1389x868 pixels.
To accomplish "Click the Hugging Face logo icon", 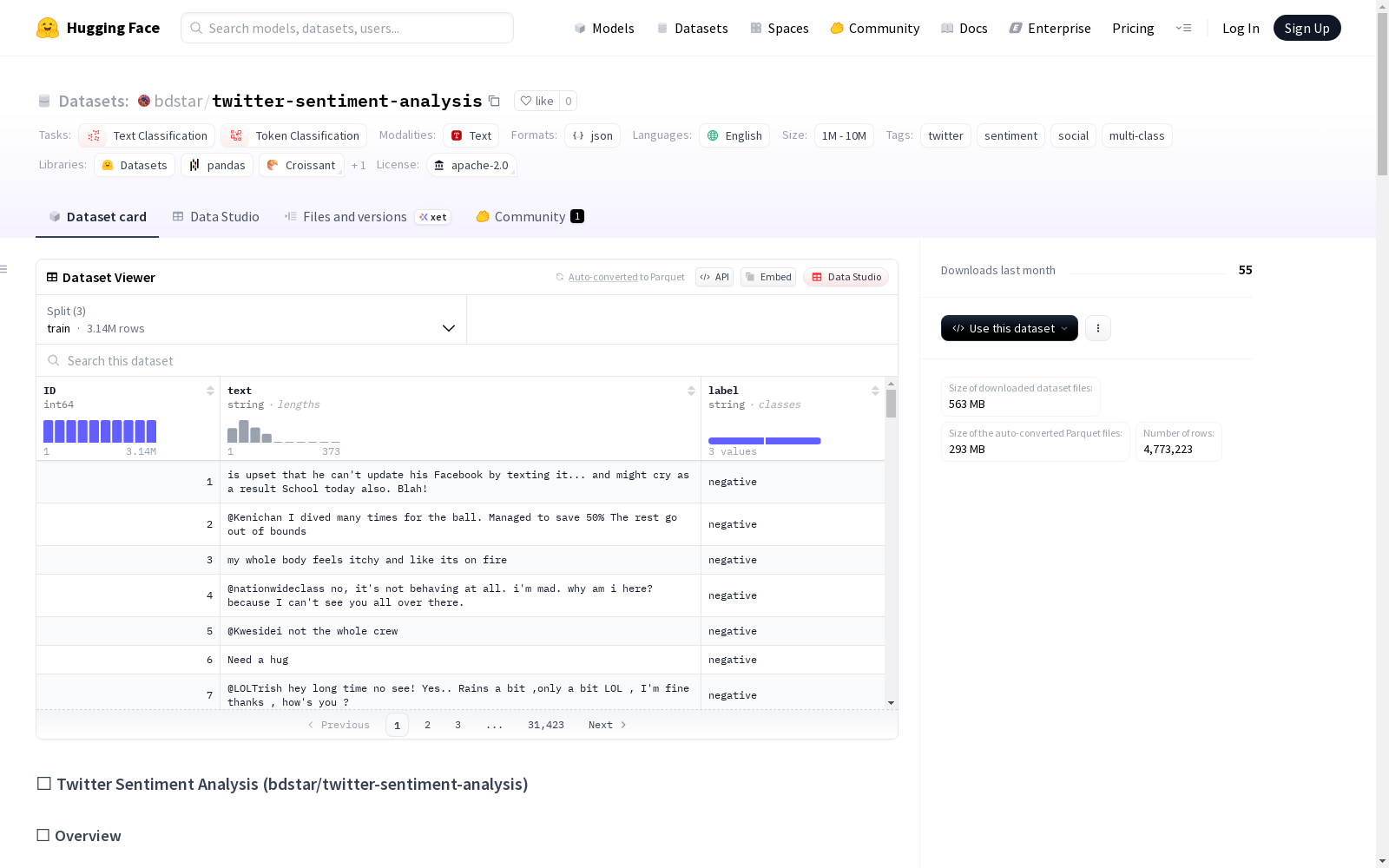I will tap(48, 28).
